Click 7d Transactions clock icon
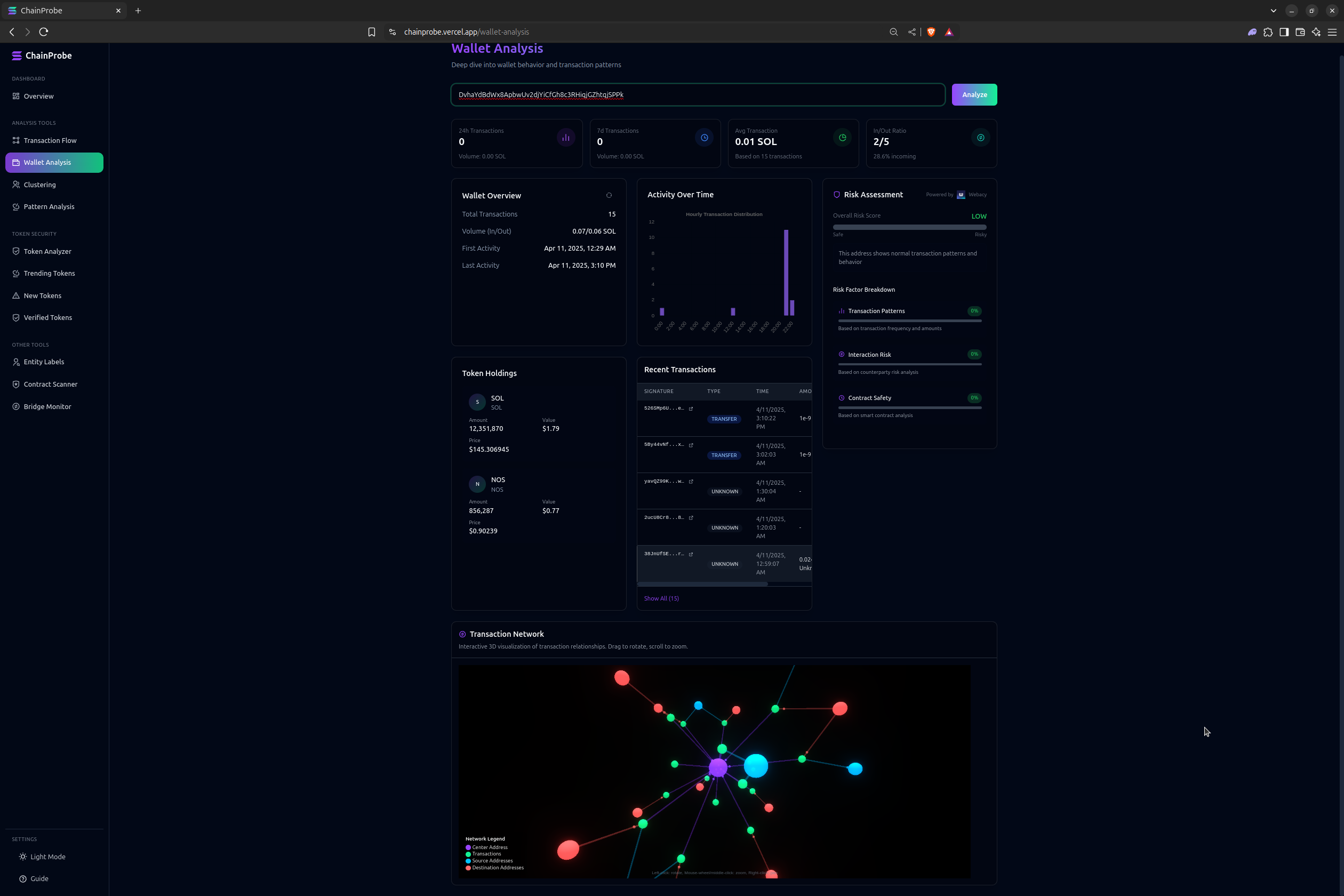 tap(704, 138)
